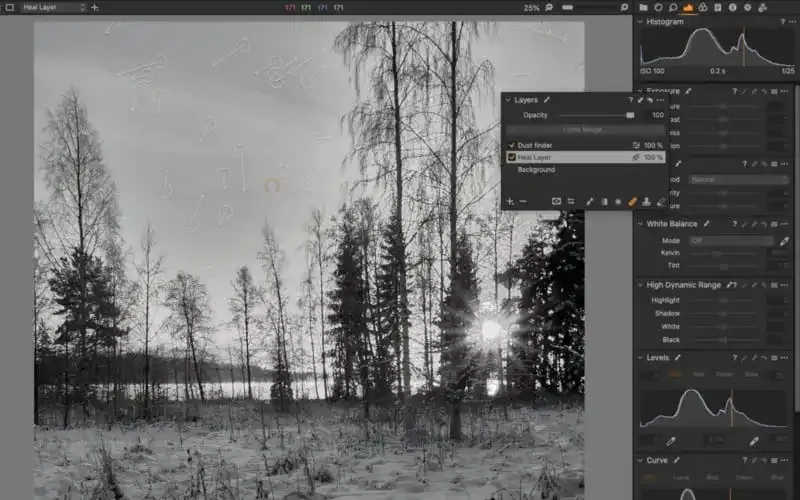
Task: Select the Linear Gradient Mask tool
Action: coord(604,202)
